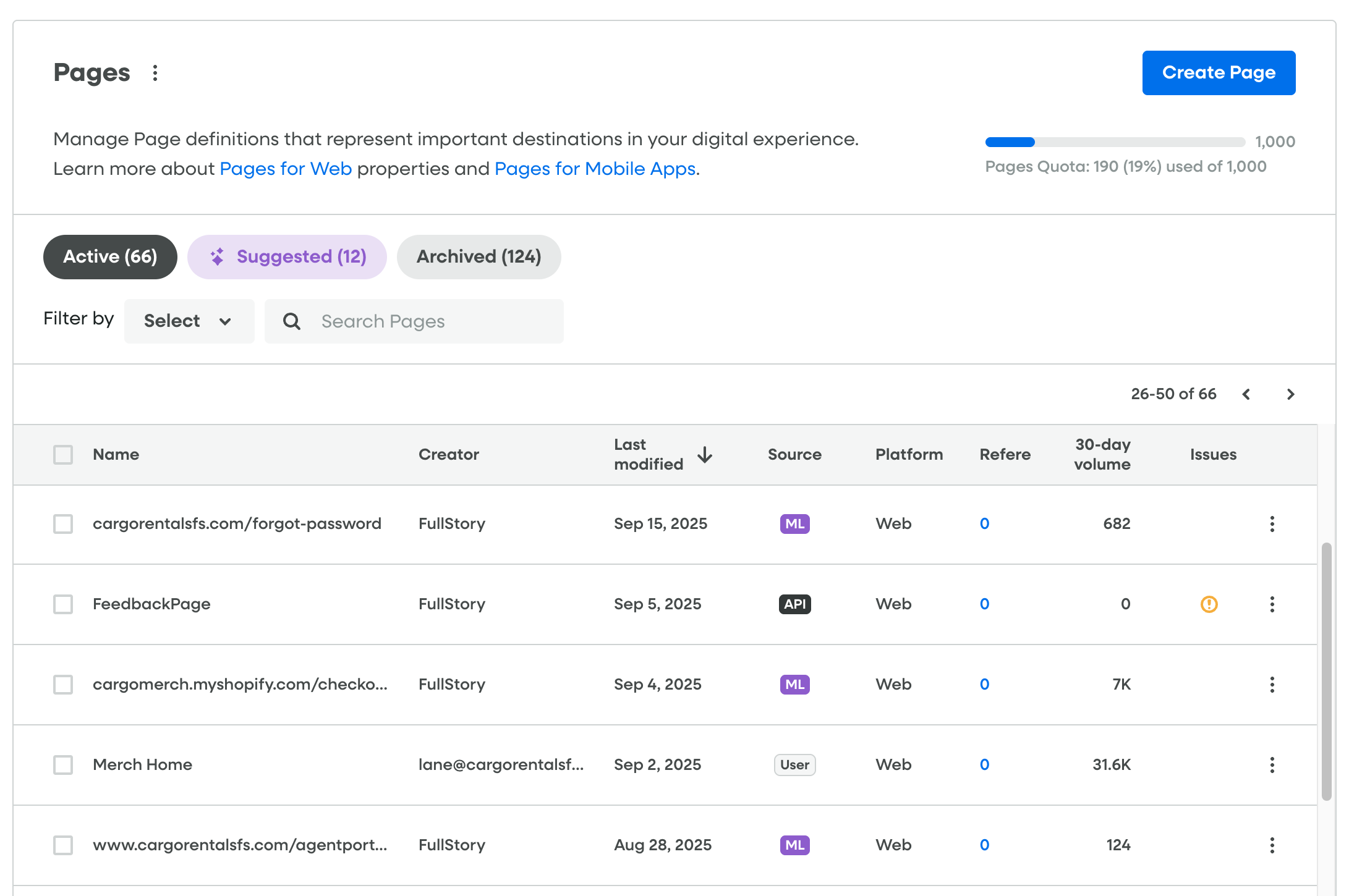Go to the previous results page
This screenshot has width=1349, height=896.
pos(1246,394)
